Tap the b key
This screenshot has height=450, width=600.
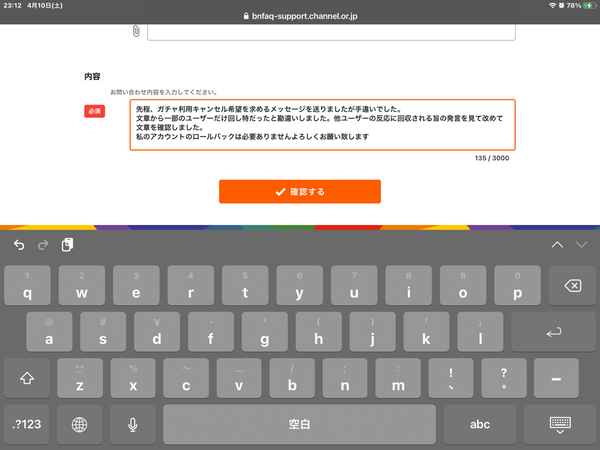pyautogui.click(x=292, y=378)
